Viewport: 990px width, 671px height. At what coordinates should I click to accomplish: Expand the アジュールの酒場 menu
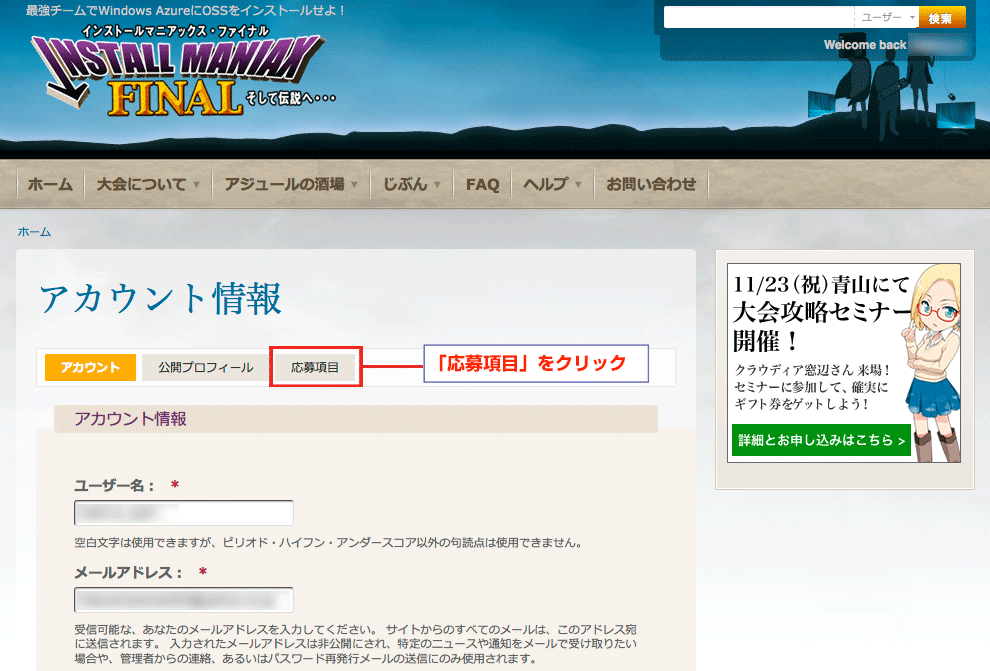pyautogui.click(x=291, y=184)
